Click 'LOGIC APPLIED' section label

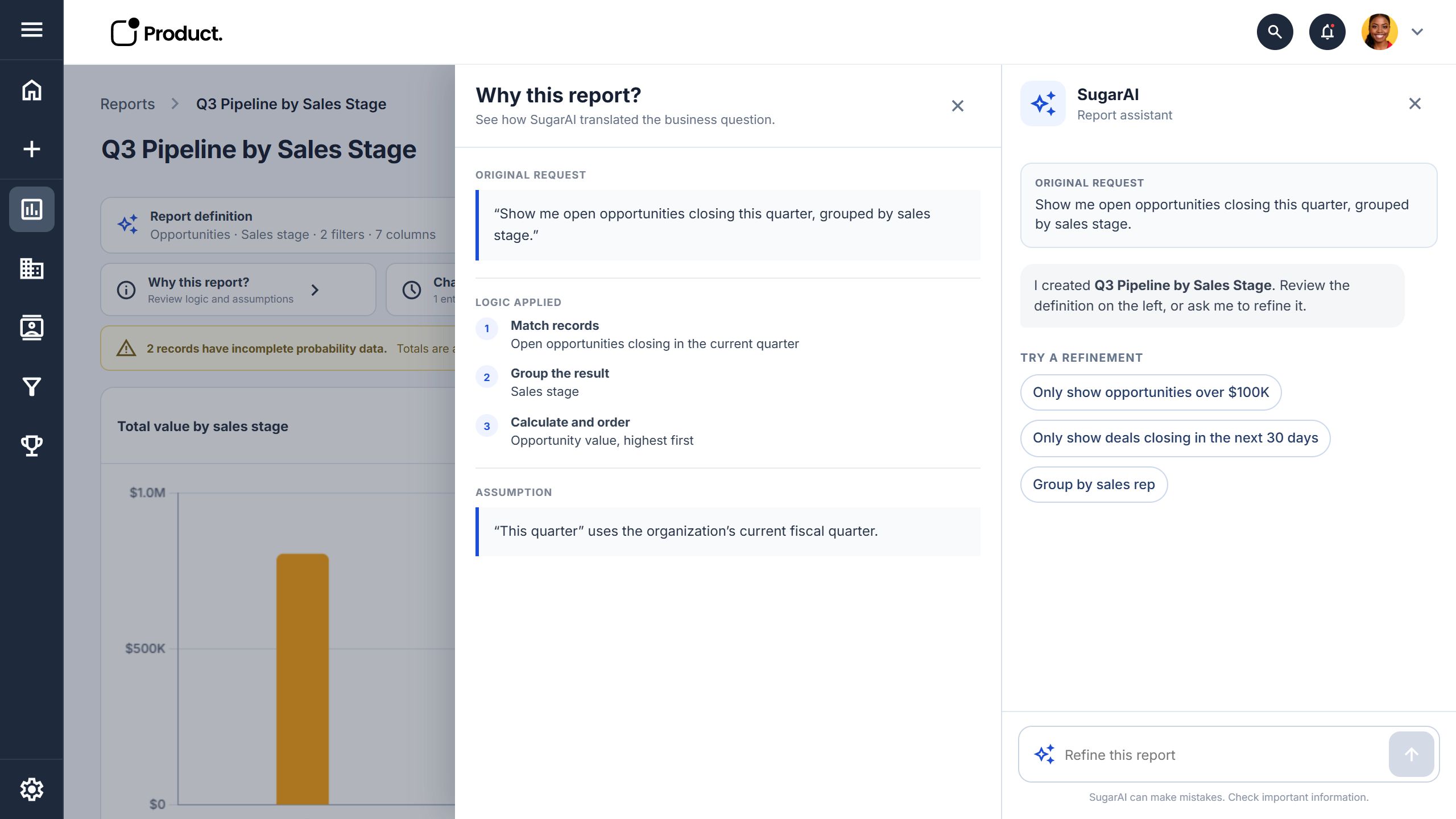coord(518,303)
